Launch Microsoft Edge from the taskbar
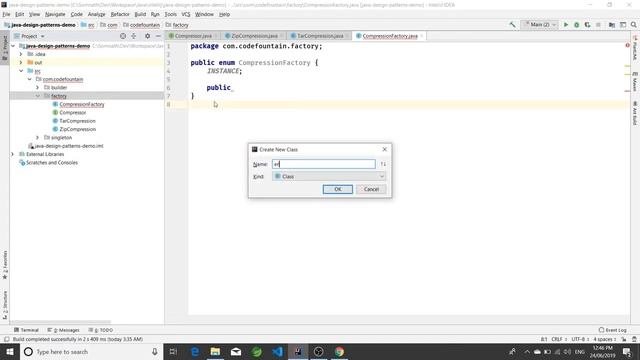 coord(195,351)
